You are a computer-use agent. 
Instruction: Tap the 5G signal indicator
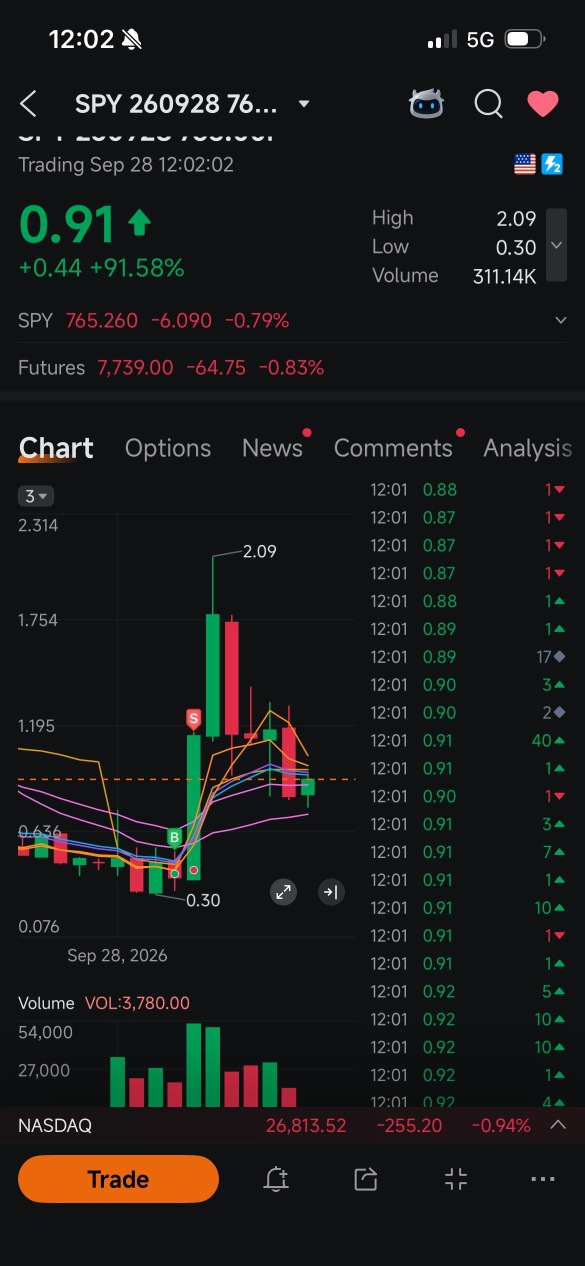tap(481, 40)
